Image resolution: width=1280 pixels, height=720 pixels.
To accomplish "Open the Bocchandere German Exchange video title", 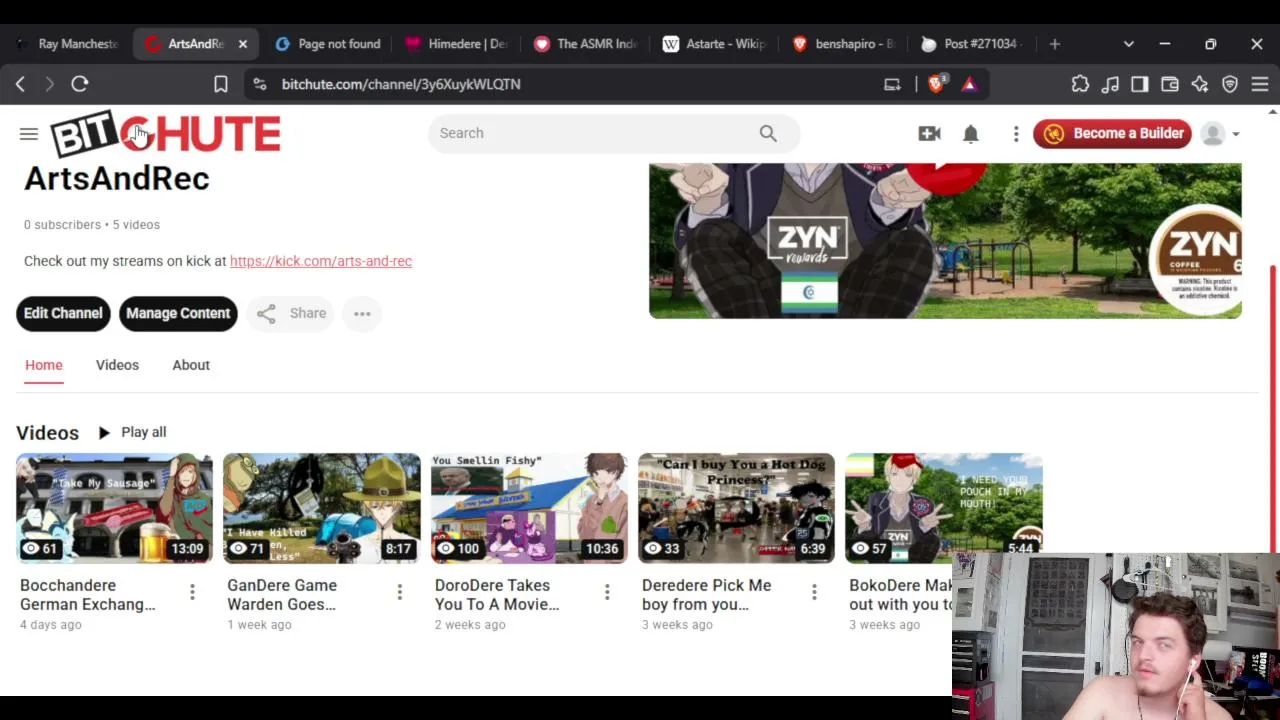I will tap(88, 594).
